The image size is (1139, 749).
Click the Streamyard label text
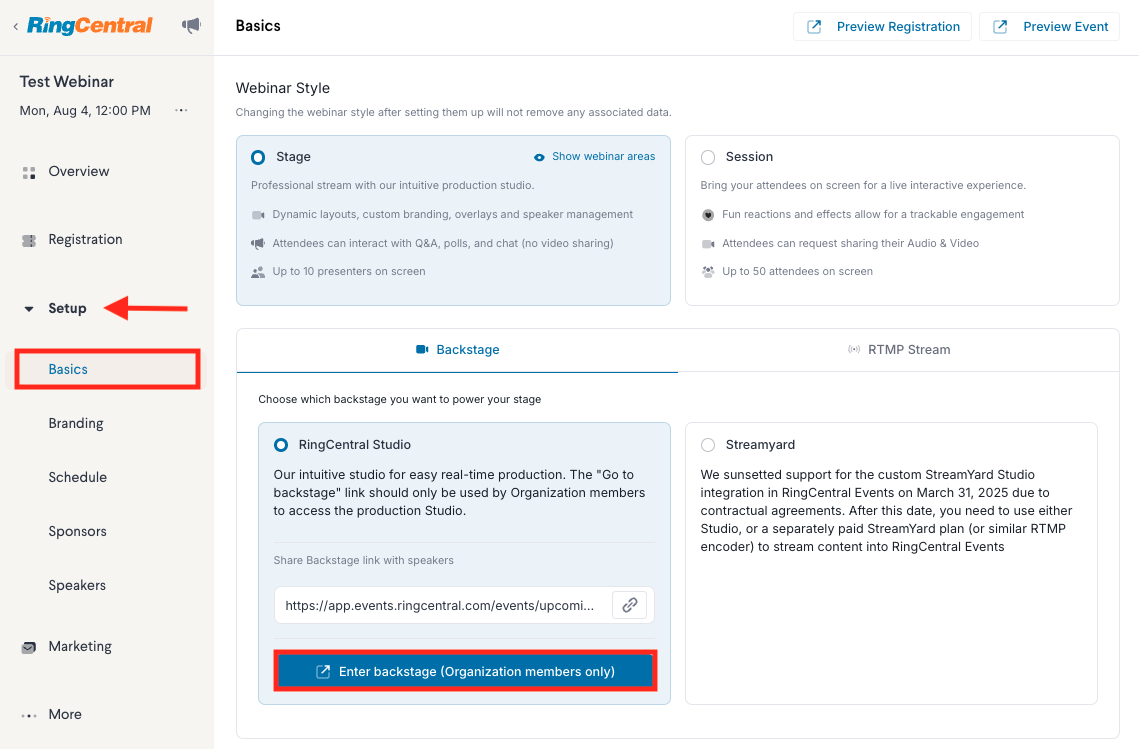tap(760, 445)
